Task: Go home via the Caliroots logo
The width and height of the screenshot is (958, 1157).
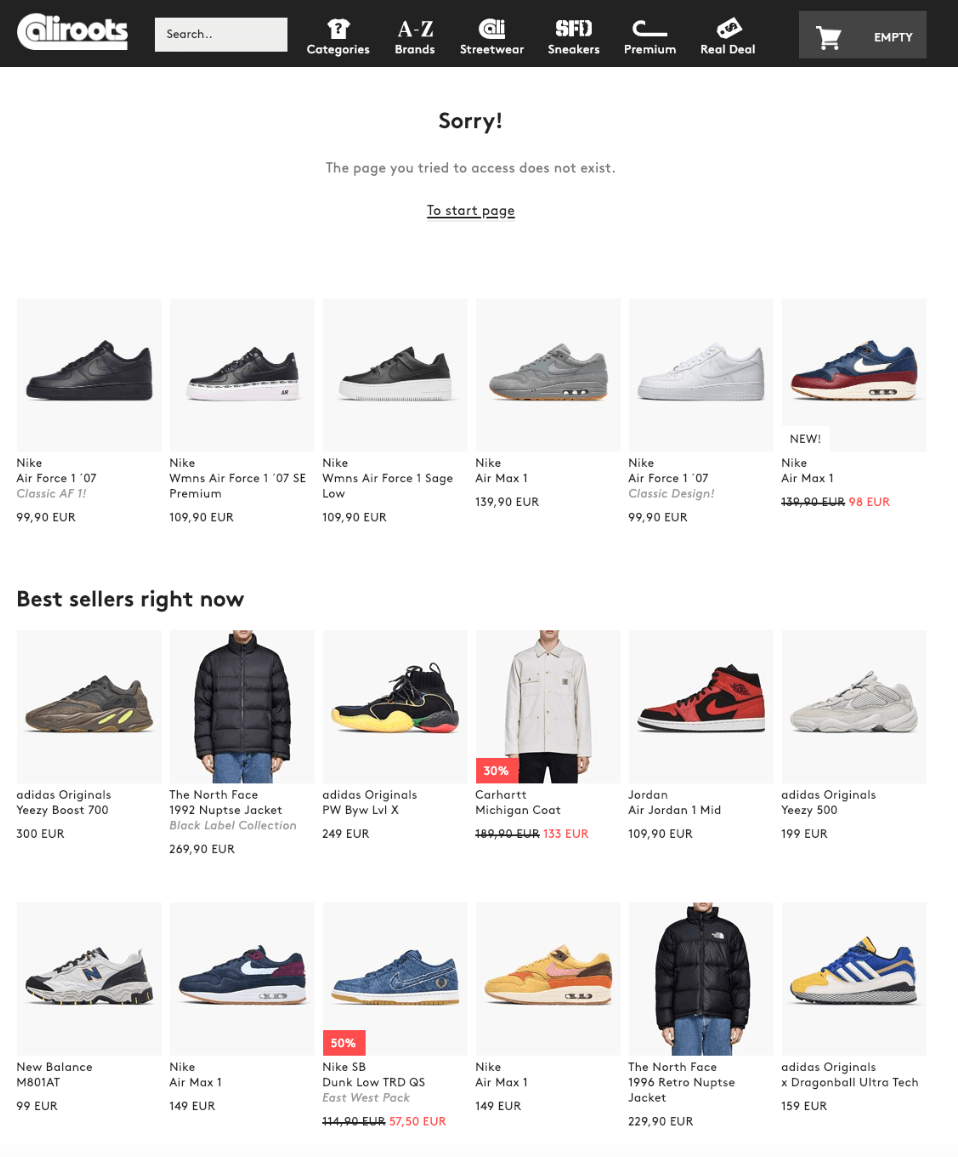Action: pyautogui.click(x=72, y=32)
